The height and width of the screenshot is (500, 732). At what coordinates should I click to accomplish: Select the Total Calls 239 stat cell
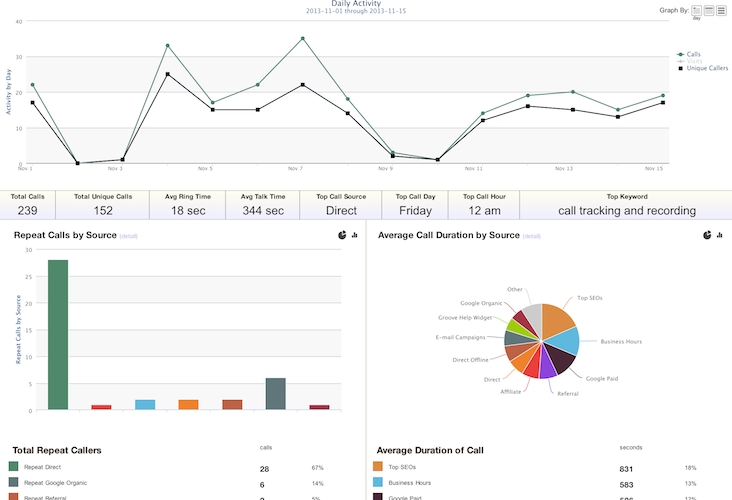point(27,204)
